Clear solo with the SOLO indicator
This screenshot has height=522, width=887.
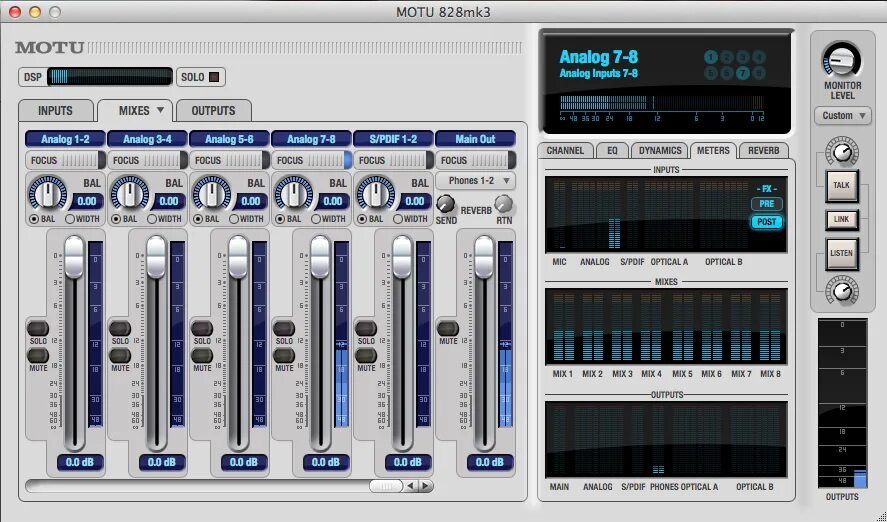click(x=214, y=77)
